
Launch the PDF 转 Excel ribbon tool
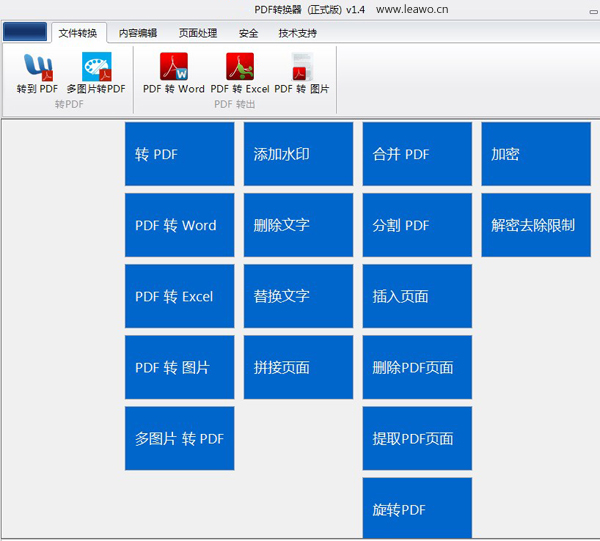click(240, 73)
